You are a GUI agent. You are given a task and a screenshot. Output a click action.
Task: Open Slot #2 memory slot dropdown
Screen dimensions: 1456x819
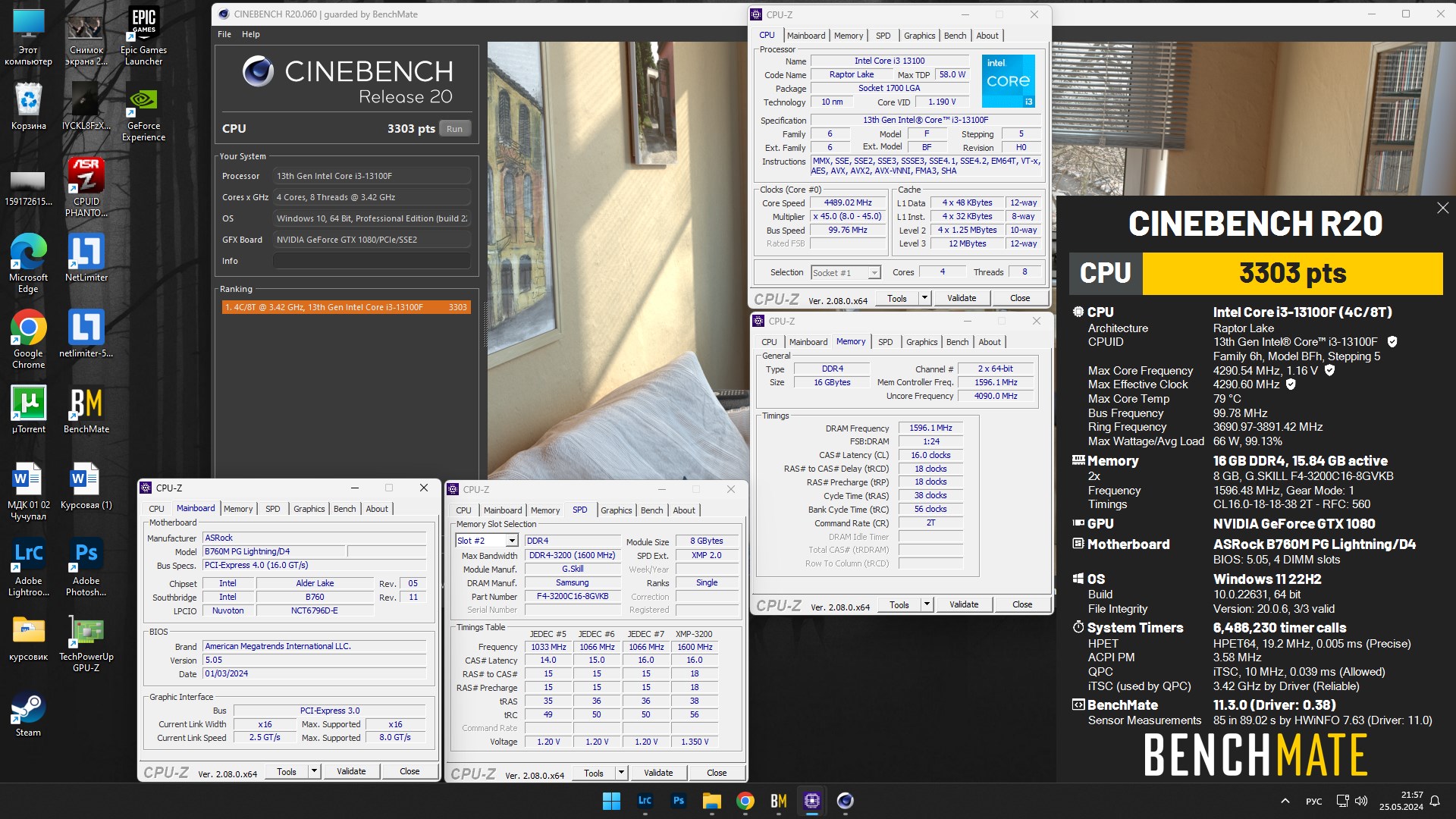486,541
